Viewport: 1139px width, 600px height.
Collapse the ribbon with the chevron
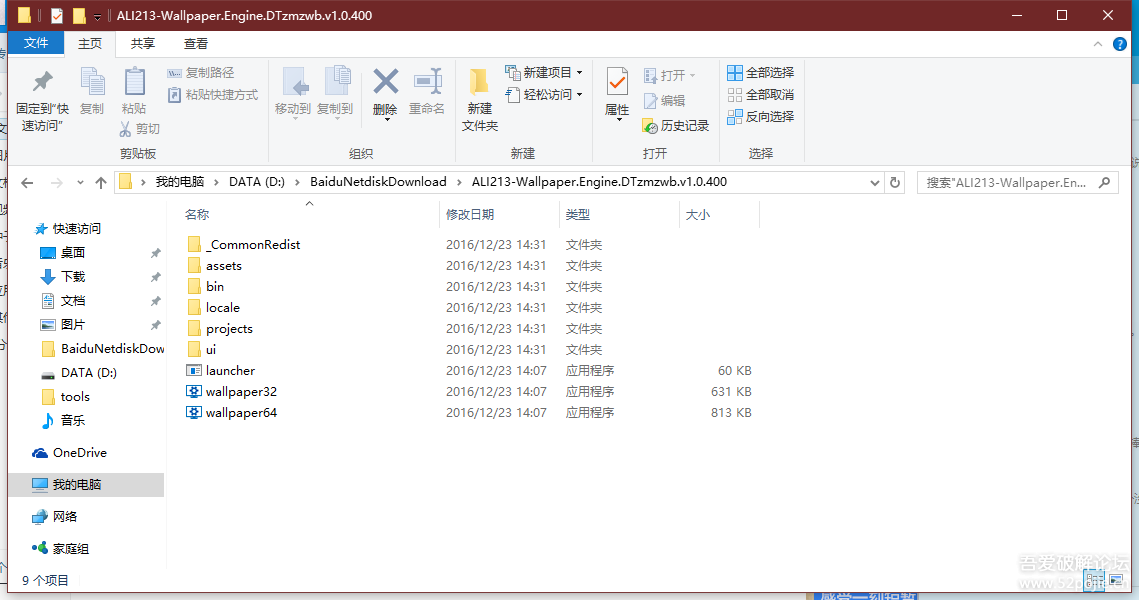coord(1098,44)
